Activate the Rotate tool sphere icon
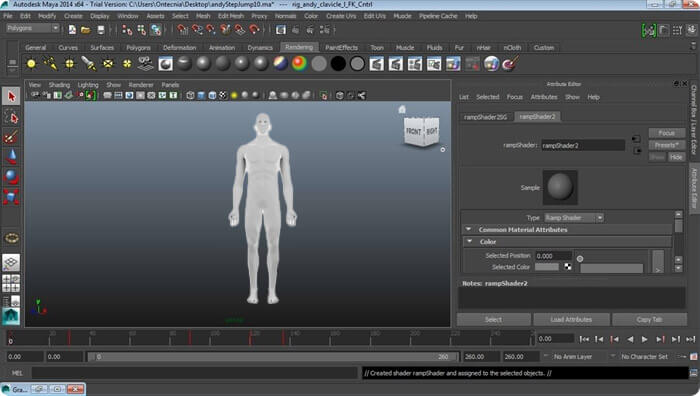The height and width of the screenshot is (396, 700). [11, 177]
